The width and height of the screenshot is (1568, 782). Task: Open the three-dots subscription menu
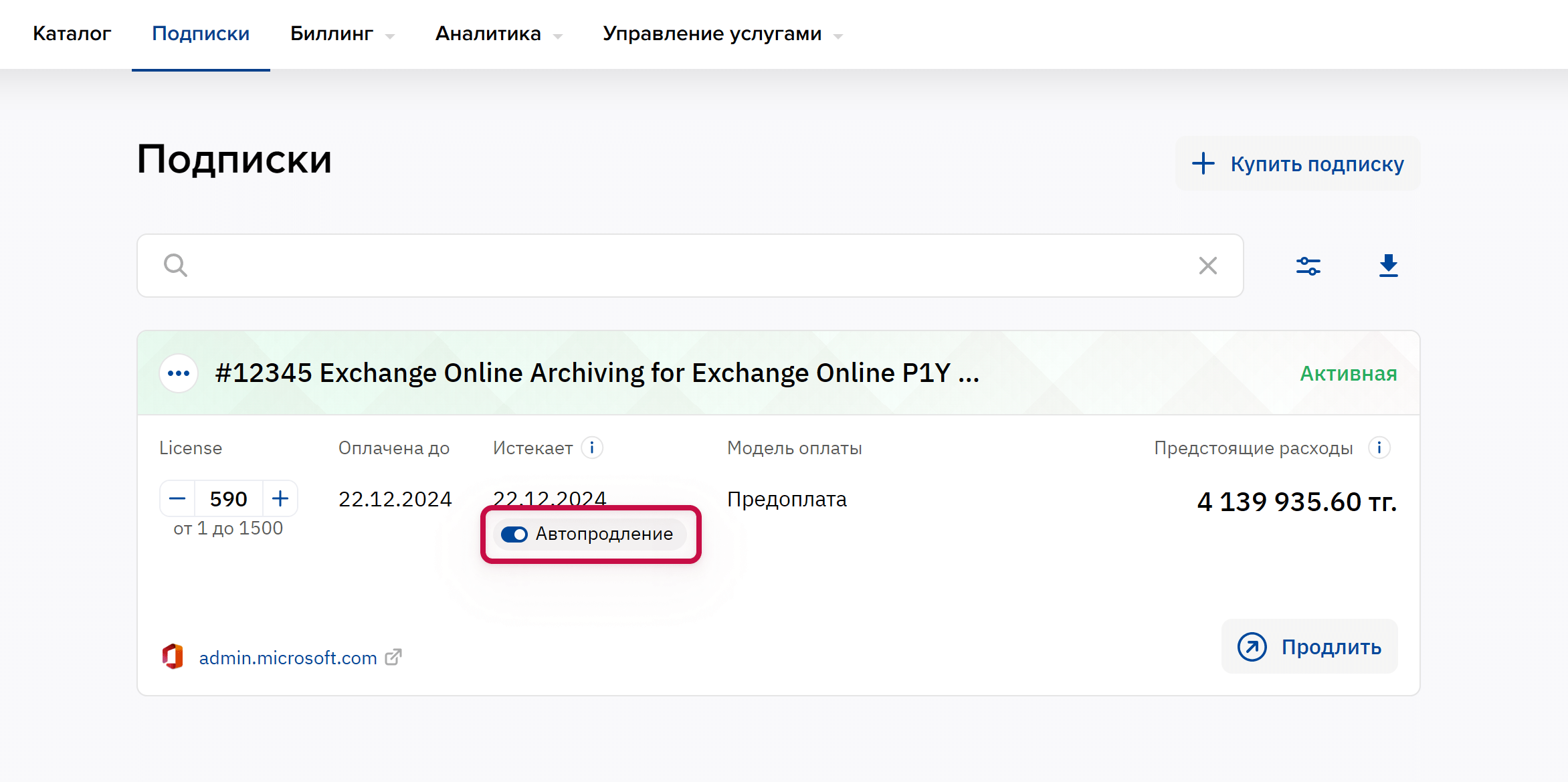[x=179, y=373]
